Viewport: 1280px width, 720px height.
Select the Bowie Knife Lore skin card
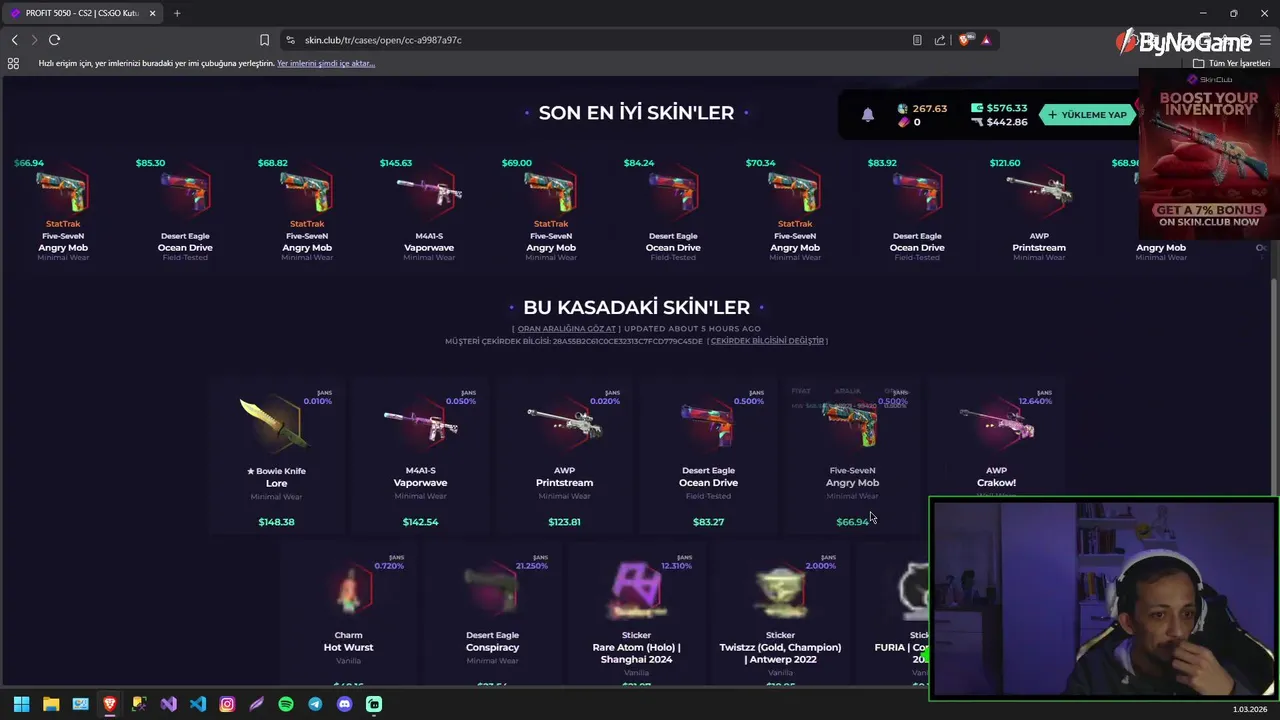(x=276, y=458)
